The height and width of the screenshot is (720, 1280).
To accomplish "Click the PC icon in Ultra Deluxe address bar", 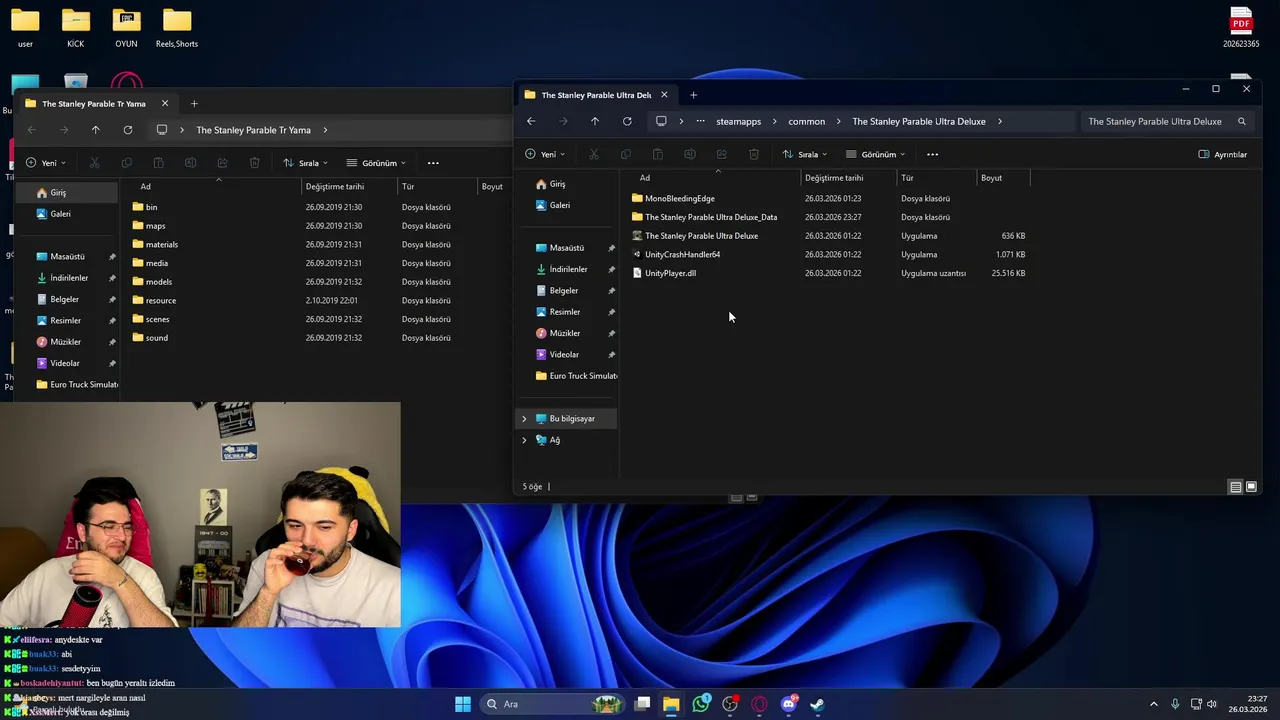I will coord(661,121).
